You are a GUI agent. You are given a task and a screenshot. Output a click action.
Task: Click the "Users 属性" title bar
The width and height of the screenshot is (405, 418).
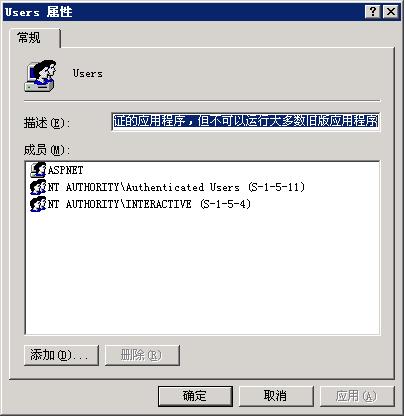click(x=183, y=12)
